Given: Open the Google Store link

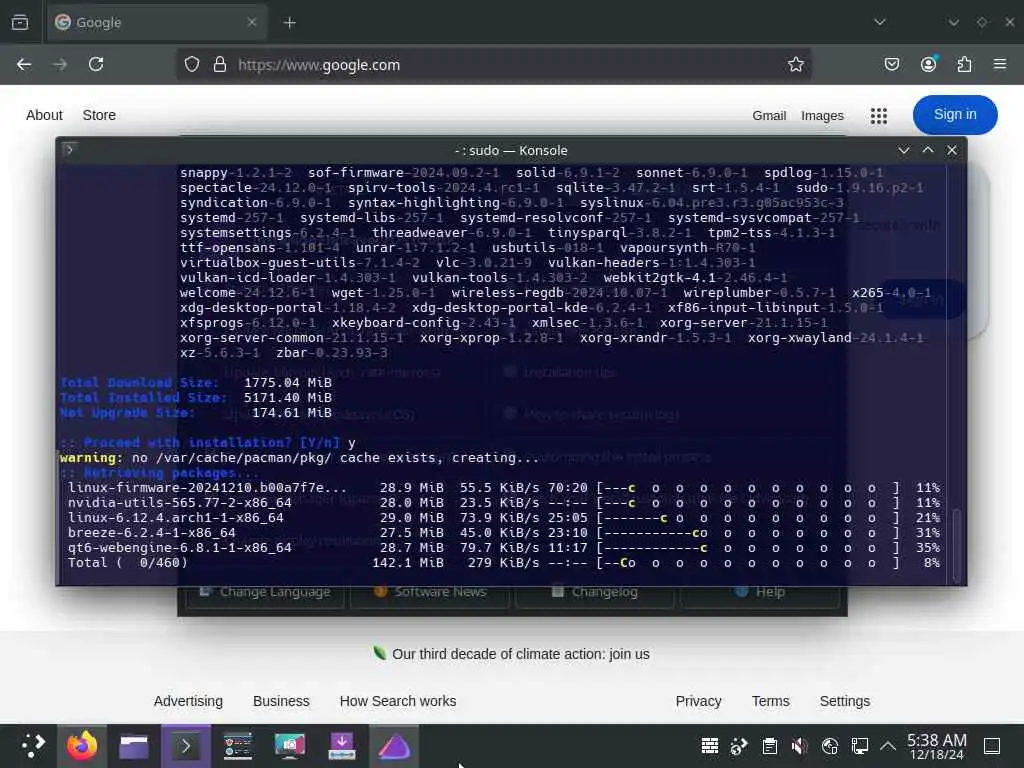Looking at the screenshot, I should tap(99, 115).
